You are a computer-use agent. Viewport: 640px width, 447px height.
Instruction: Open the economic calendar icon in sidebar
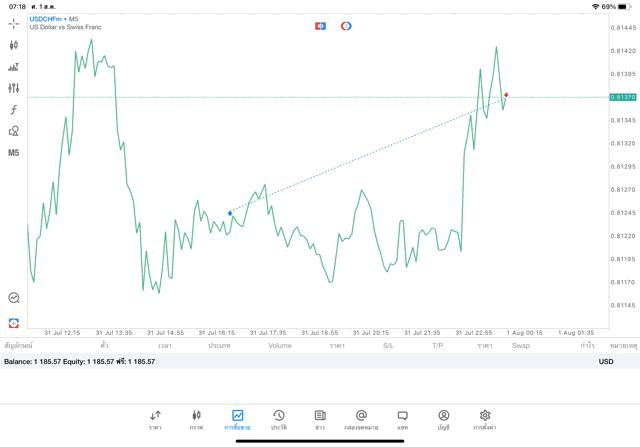point(14,298)
